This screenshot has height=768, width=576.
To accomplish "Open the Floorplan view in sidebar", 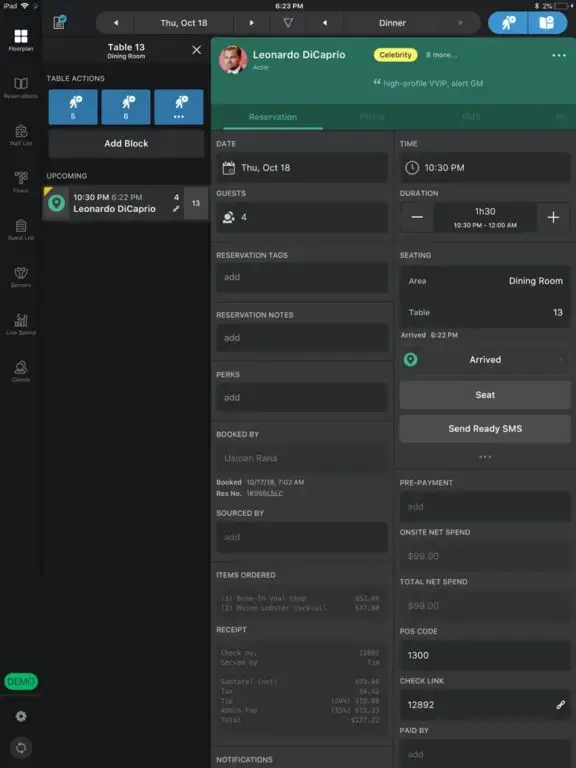I will 21,40.
